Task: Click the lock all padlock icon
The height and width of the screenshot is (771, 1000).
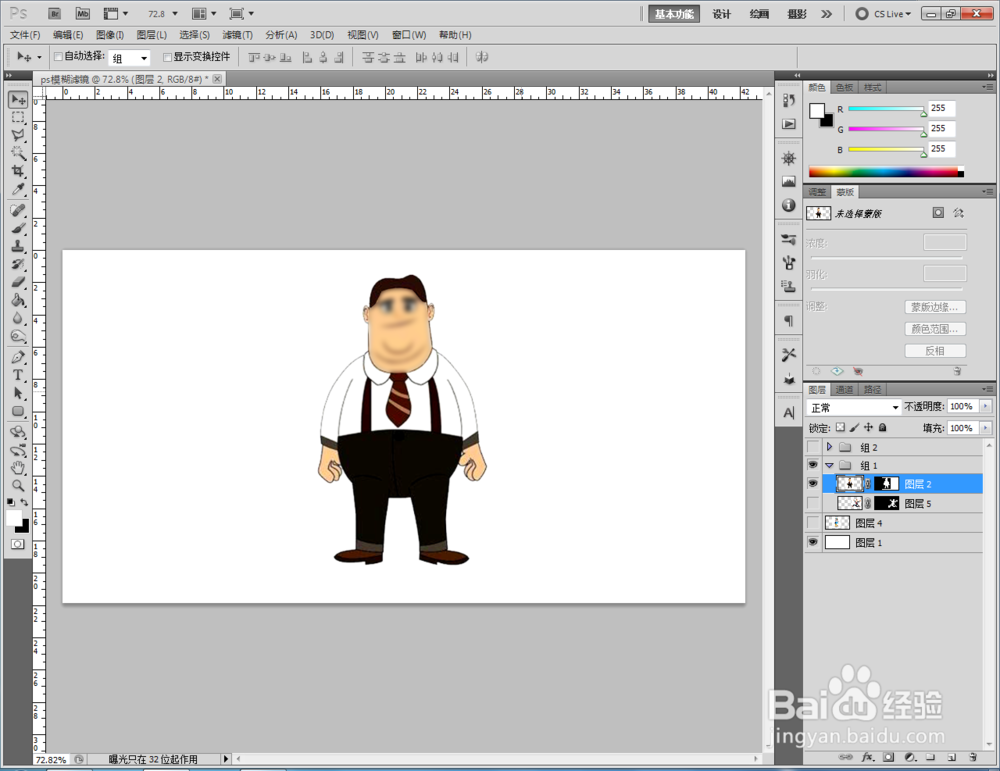Action: click(883, 427)
